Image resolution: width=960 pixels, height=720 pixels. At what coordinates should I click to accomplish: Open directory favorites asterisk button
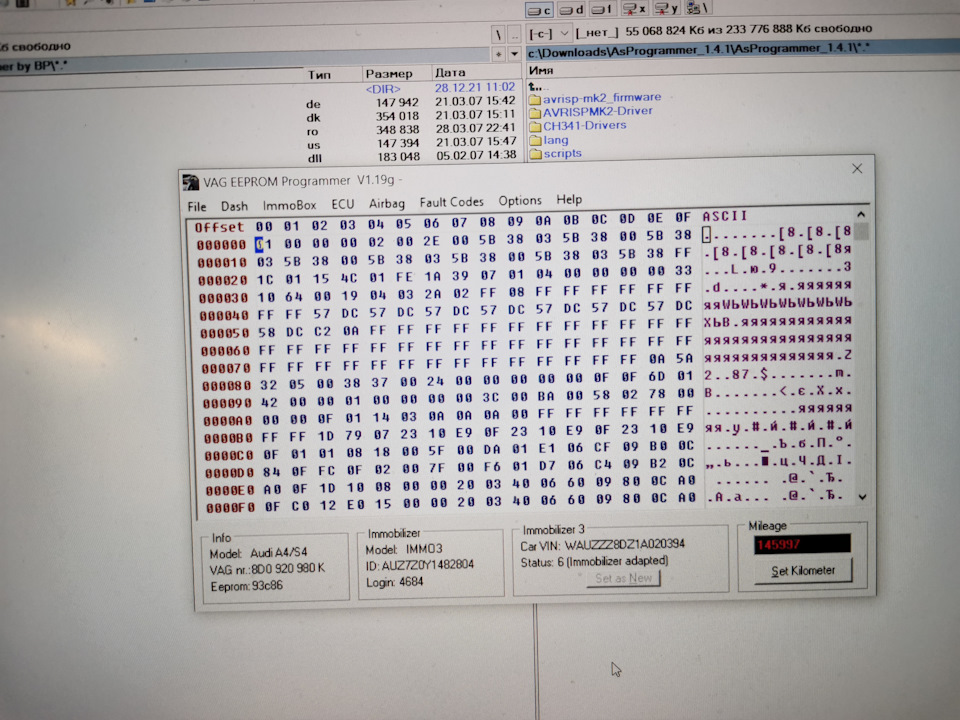pyautogui.click(x=499, y=54)
